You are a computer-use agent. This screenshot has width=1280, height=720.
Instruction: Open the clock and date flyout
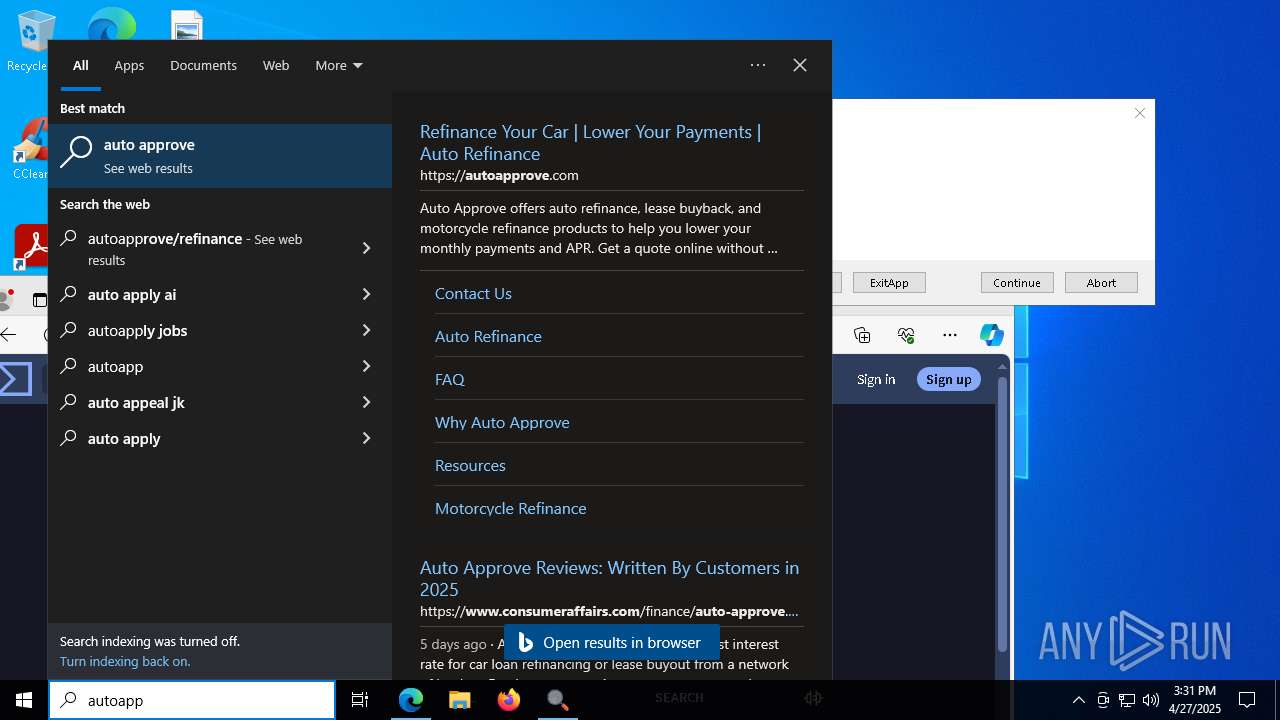point(1195,700)
